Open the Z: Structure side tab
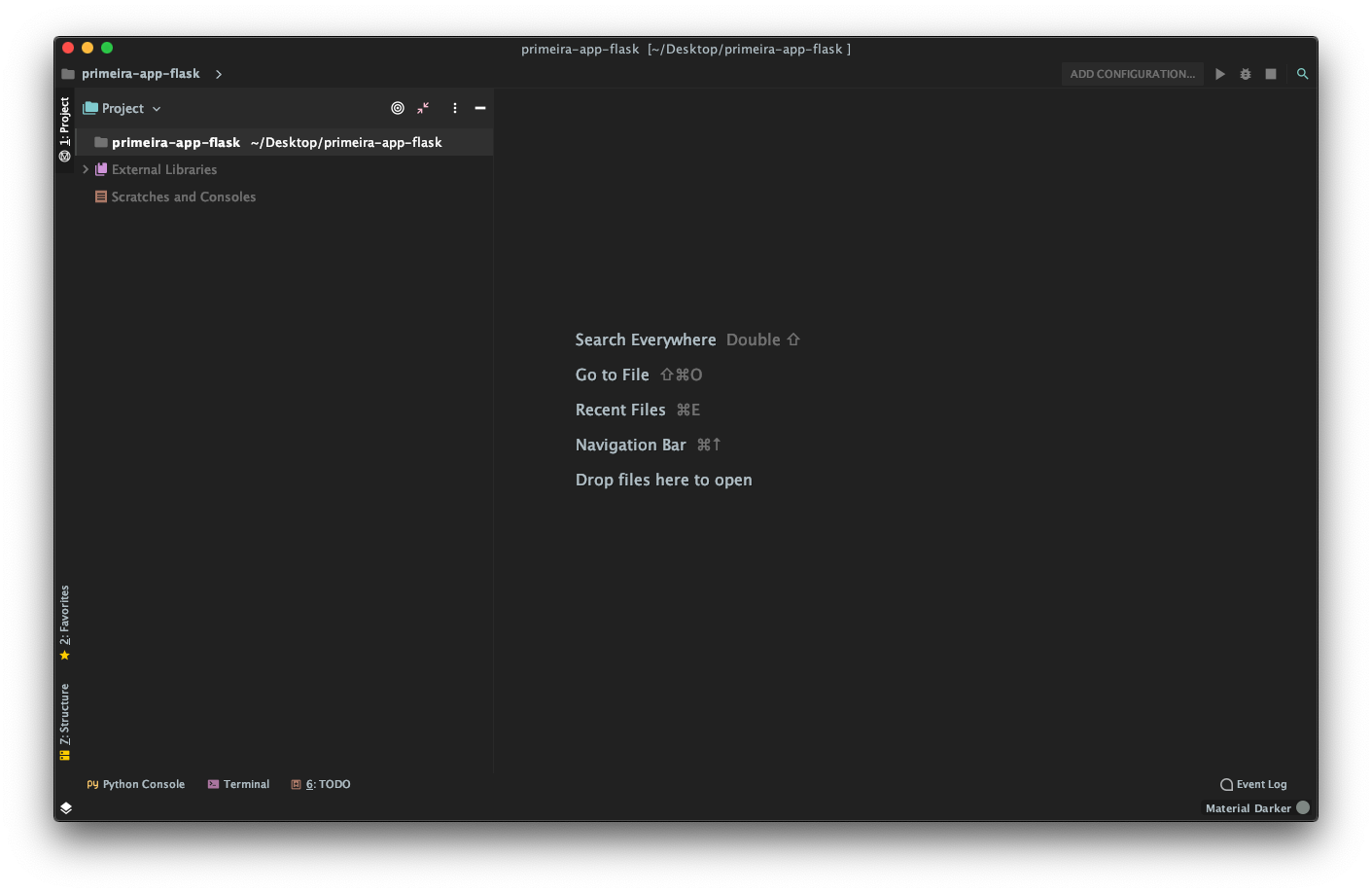The image size is (1372, 893). (65, 722)
